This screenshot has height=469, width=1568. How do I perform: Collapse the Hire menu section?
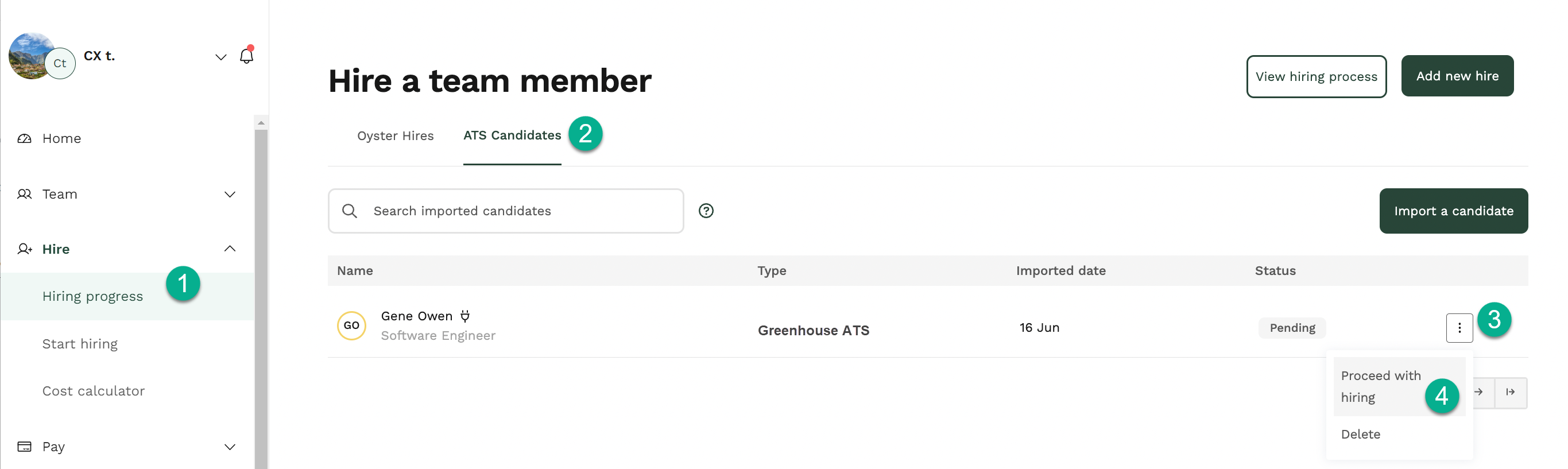point(230,249)
